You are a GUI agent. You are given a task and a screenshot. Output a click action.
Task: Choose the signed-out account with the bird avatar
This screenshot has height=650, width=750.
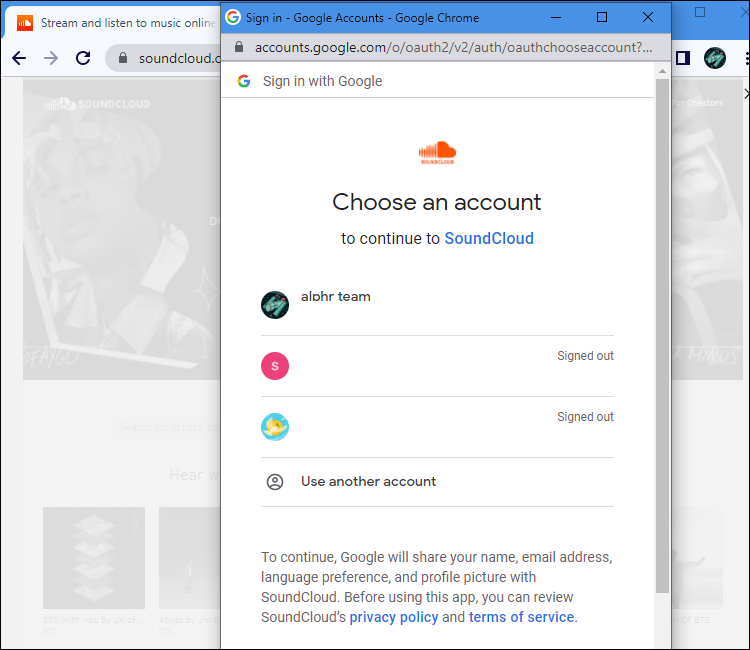437,427
